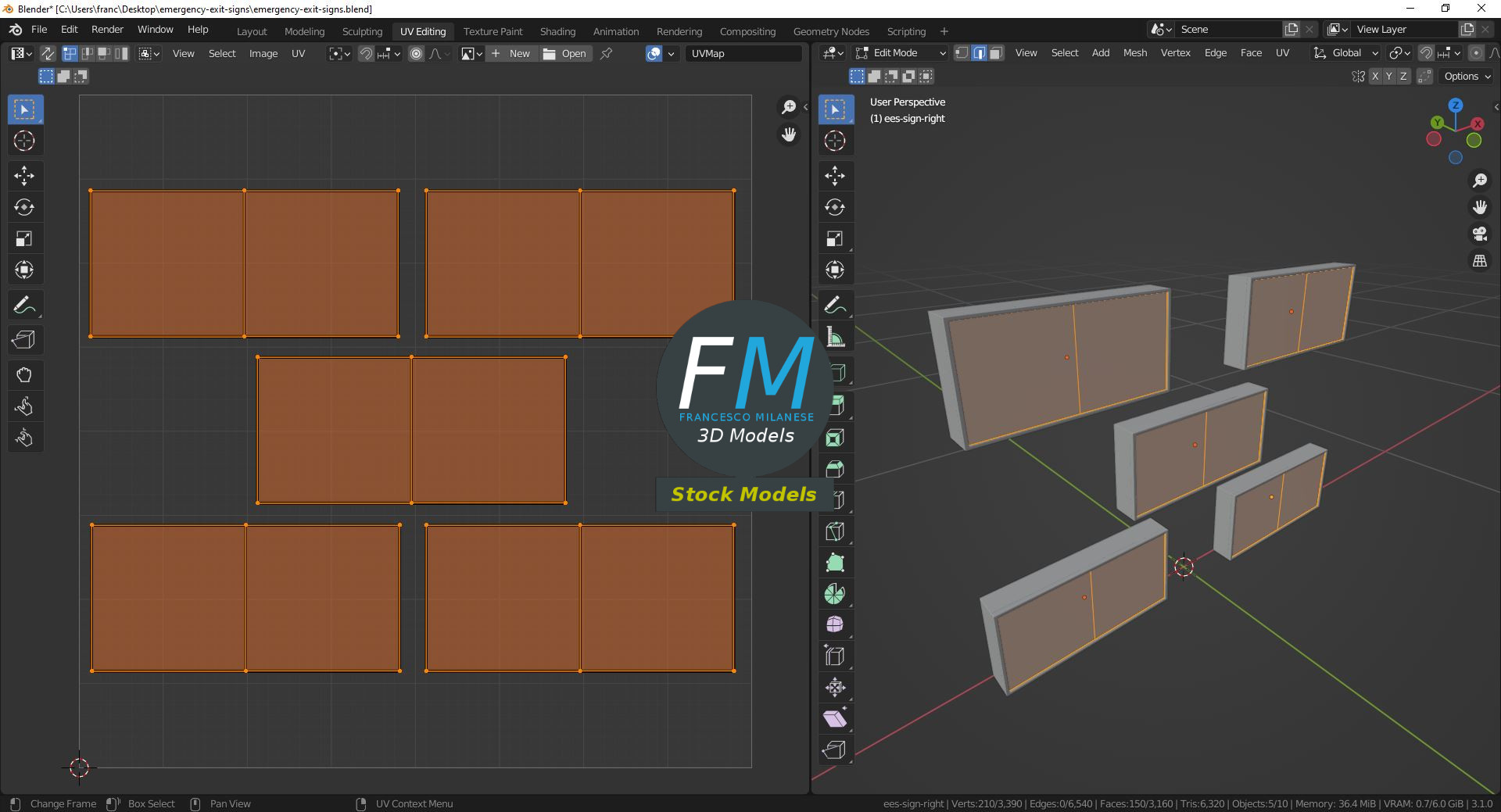Click the View Layer name field
The width and height of the screenshot is (1501, 812).
pyautogui.click(x=1406, y=29)
